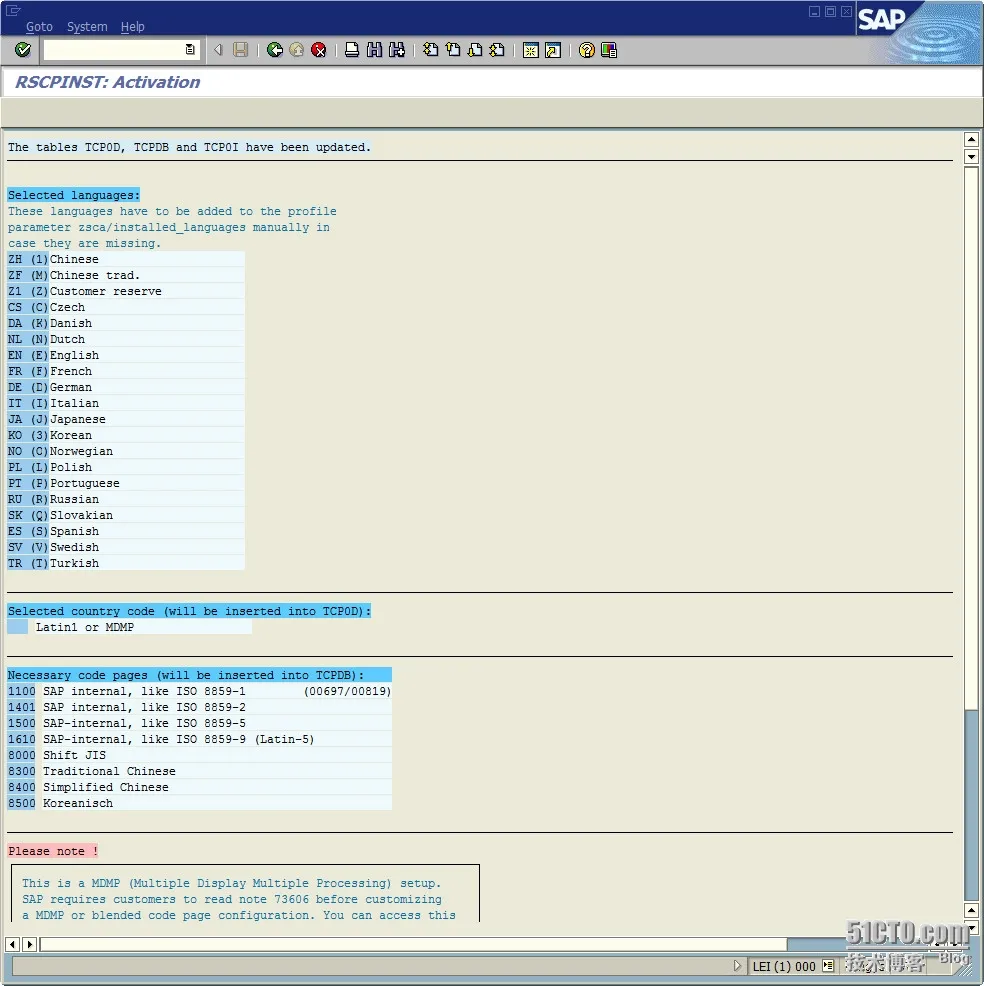The width and height of the screenshot is (984, 986).
Task: Expand the status bar triangle arrow
Action: click(x=738, y=965)
